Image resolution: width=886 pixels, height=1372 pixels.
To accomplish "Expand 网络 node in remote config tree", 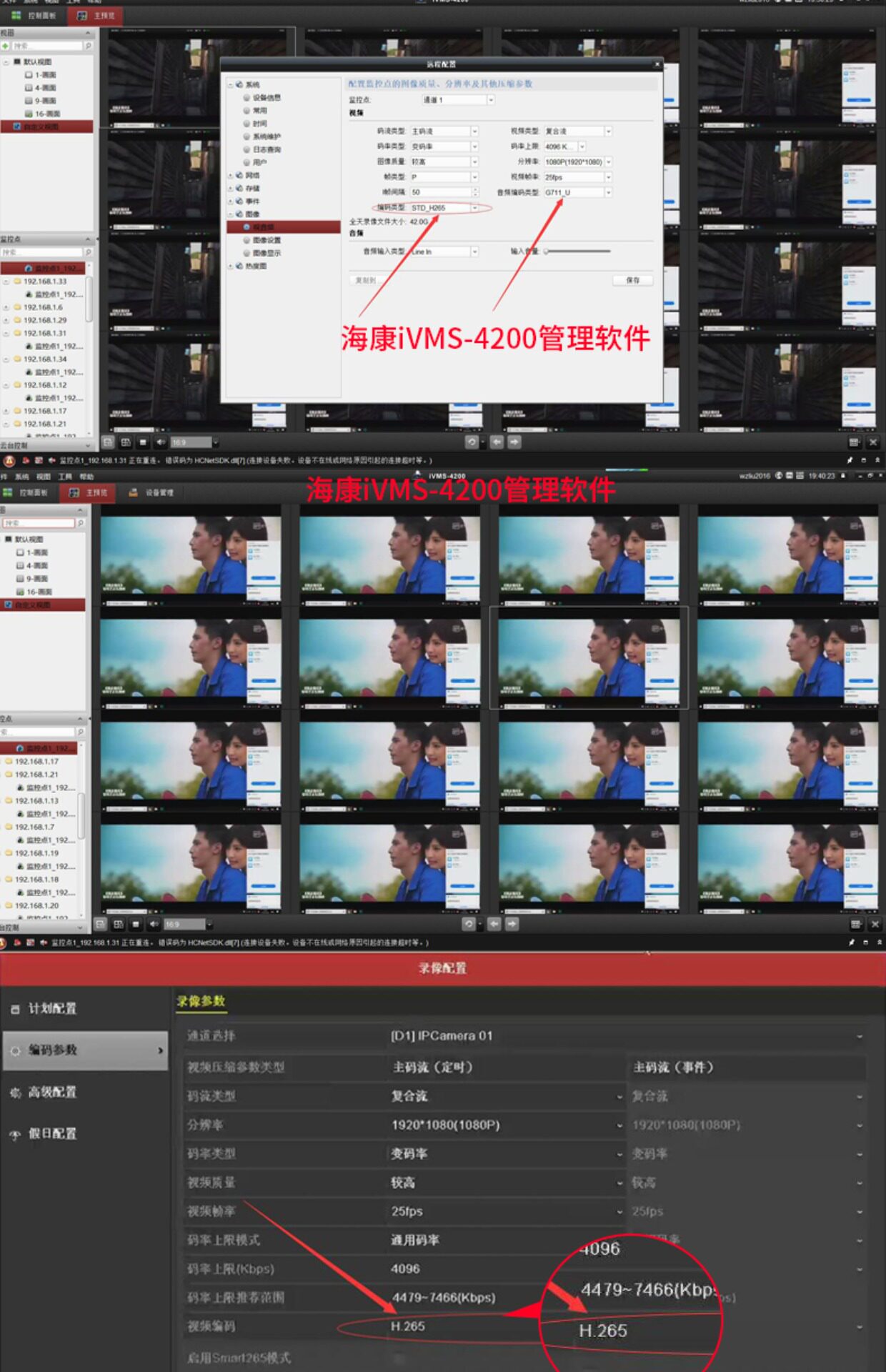I will (x=230, y=175).
